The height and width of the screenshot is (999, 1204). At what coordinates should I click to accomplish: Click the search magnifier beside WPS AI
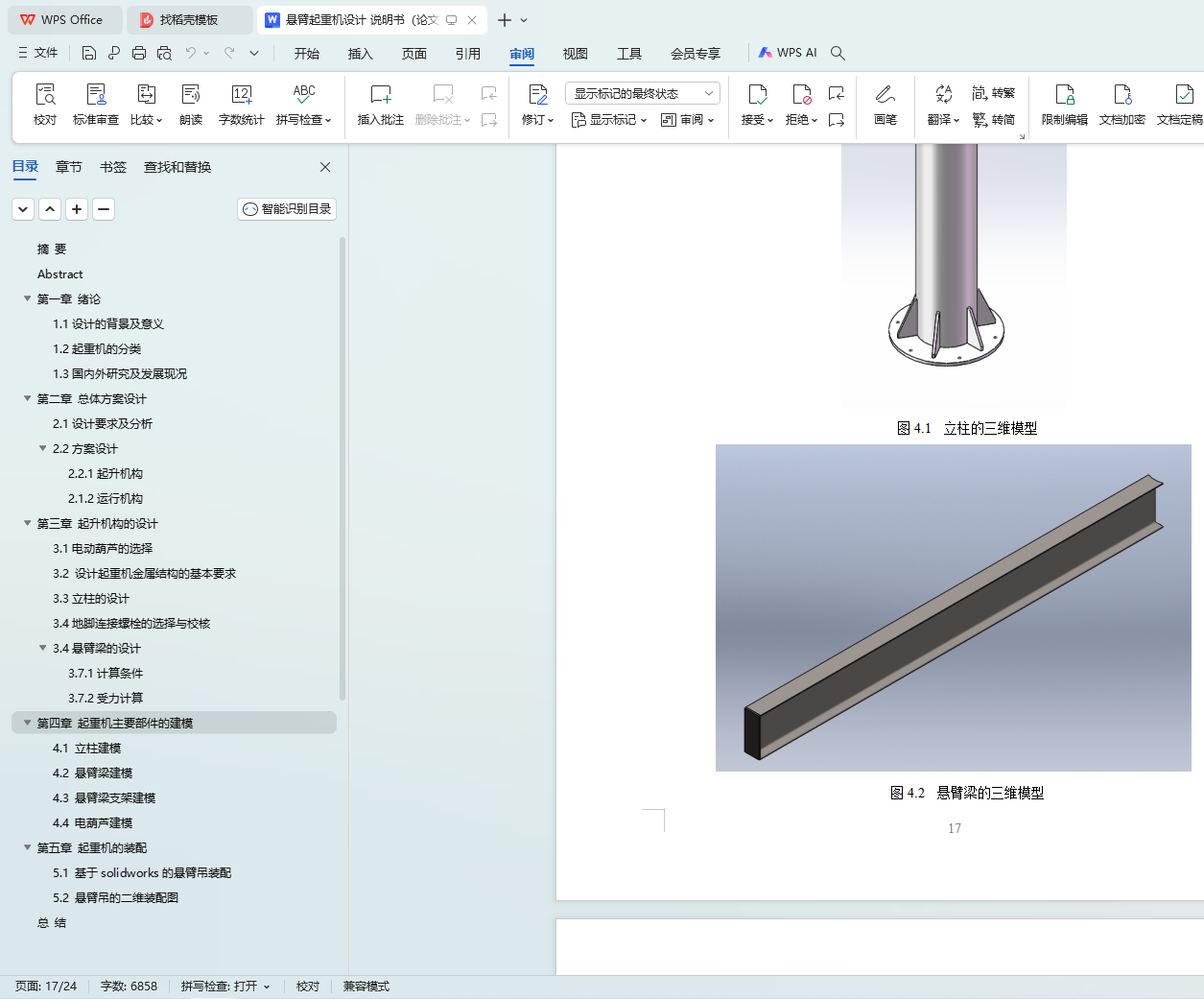pyautogui.click(x=838, y=53)
